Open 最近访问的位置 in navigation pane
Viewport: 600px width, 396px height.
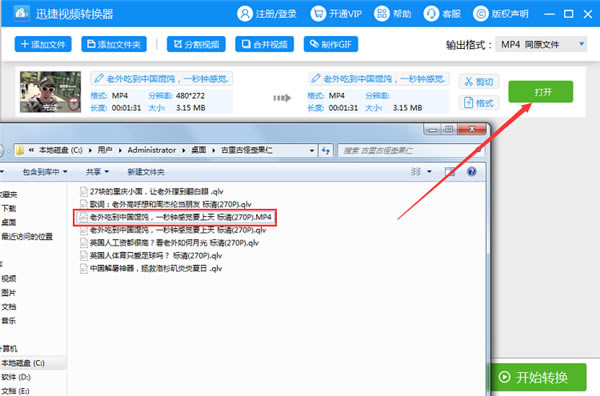click(27, 236)
